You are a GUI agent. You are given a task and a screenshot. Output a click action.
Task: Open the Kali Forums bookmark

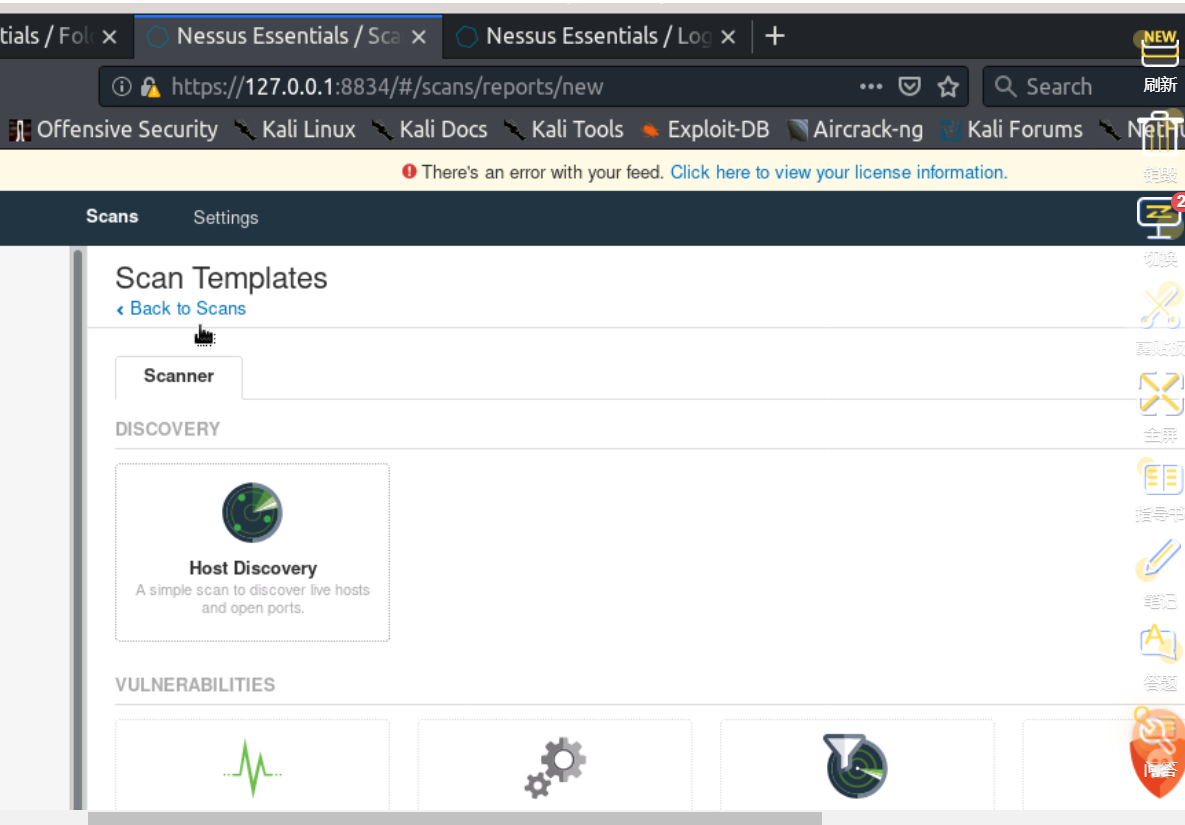[1011, 130]
